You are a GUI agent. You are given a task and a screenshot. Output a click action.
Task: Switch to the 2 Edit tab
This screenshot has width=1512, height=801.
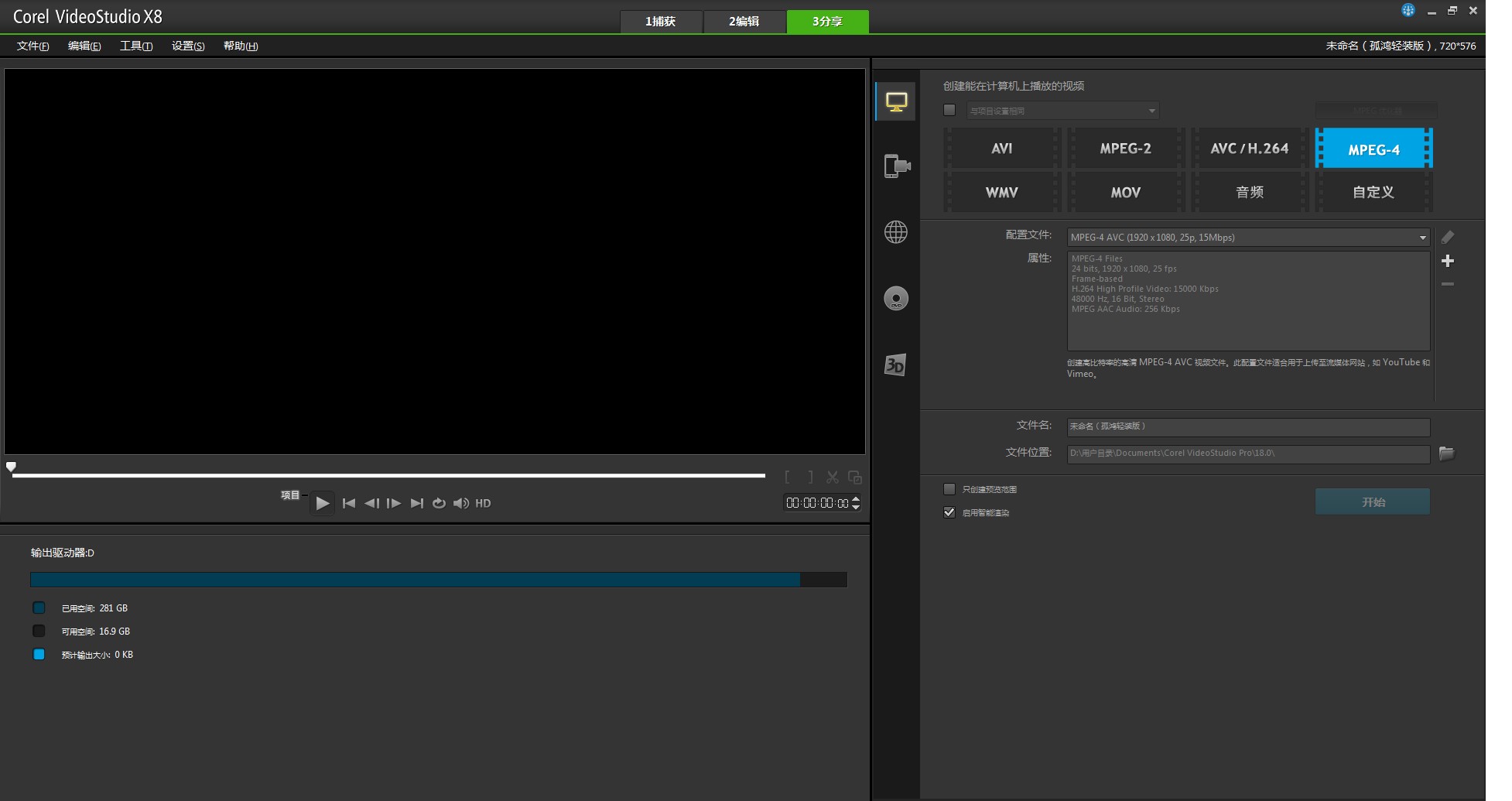744,22
